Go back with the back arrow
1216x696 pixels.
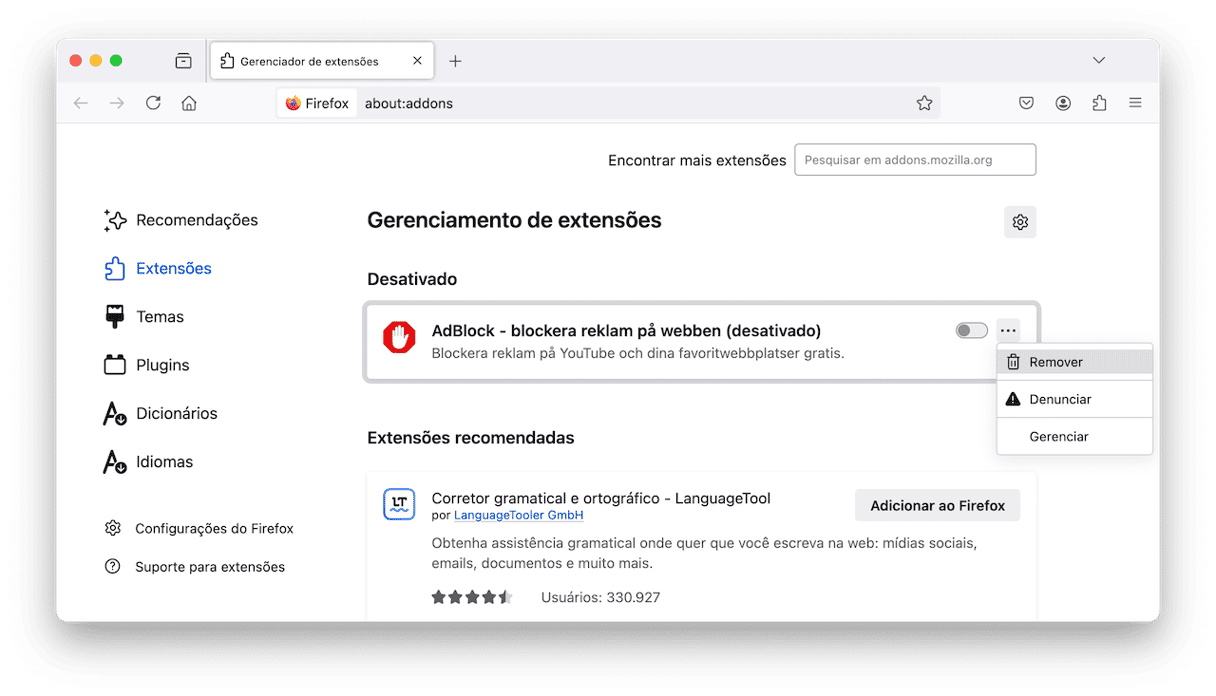tap(81, 103)
